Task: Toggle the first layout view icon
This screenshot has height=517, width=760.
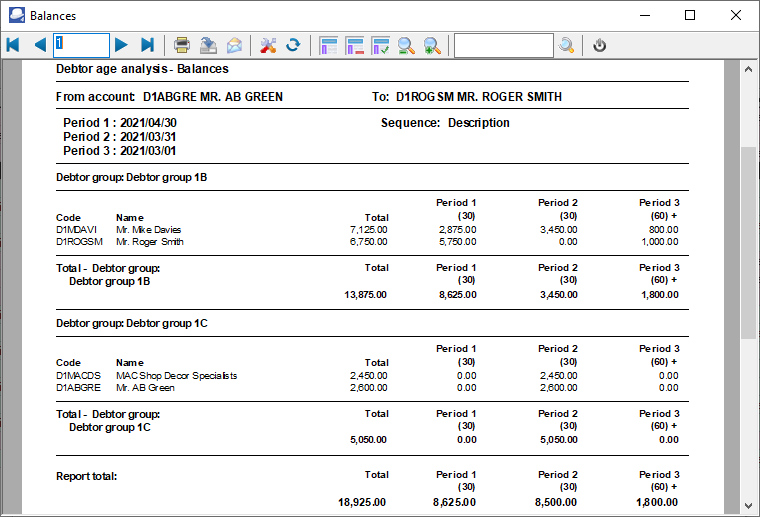Action: (328, 45)
